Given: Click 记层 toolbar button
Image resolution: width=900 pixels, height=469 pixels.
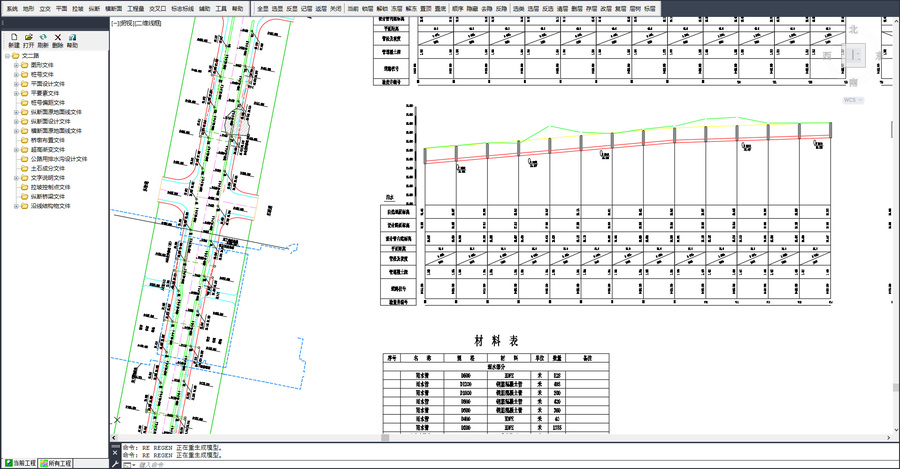Looking at the screenshot, I should (x=307, y=9).
